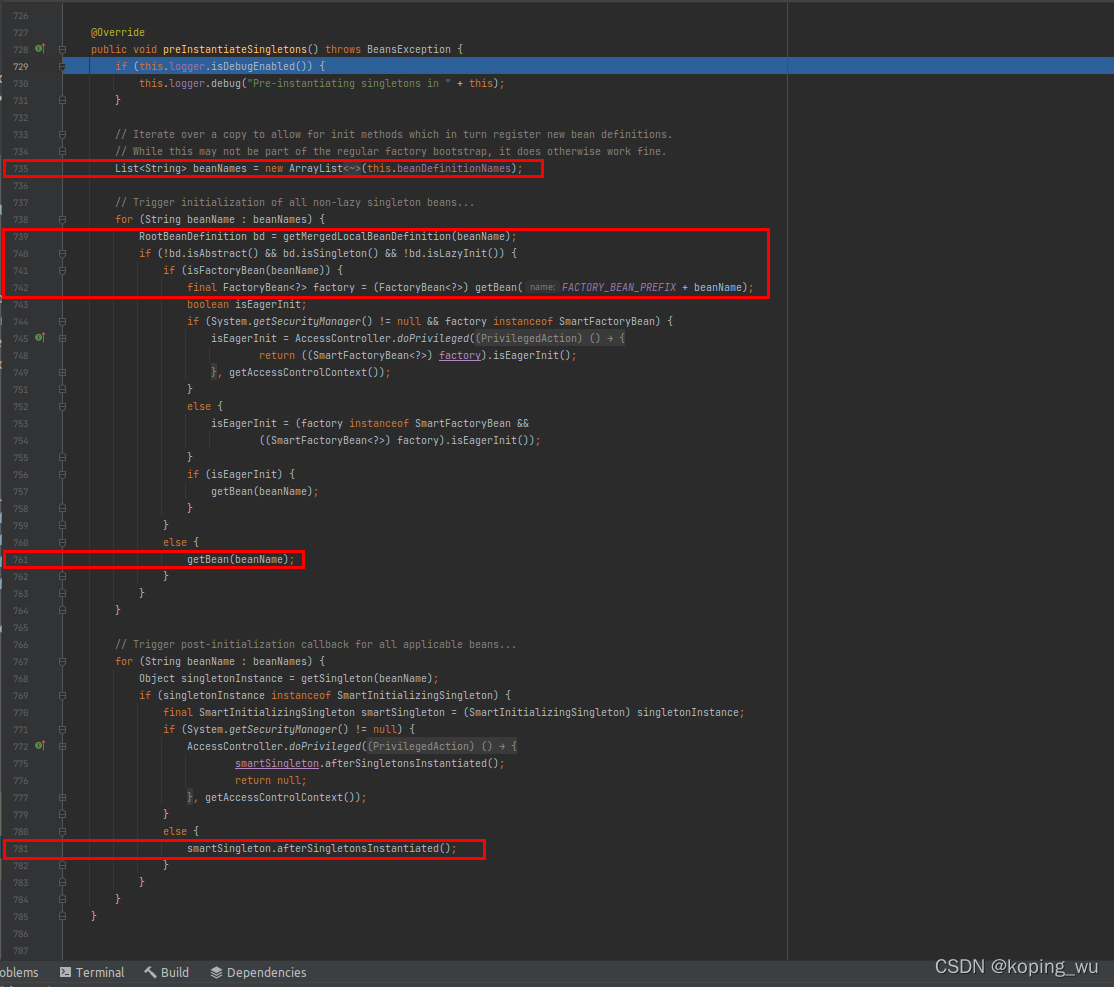Collapse getSecurityManager if block at line 744
This screenshot has height=987, width=1114.
63,321
